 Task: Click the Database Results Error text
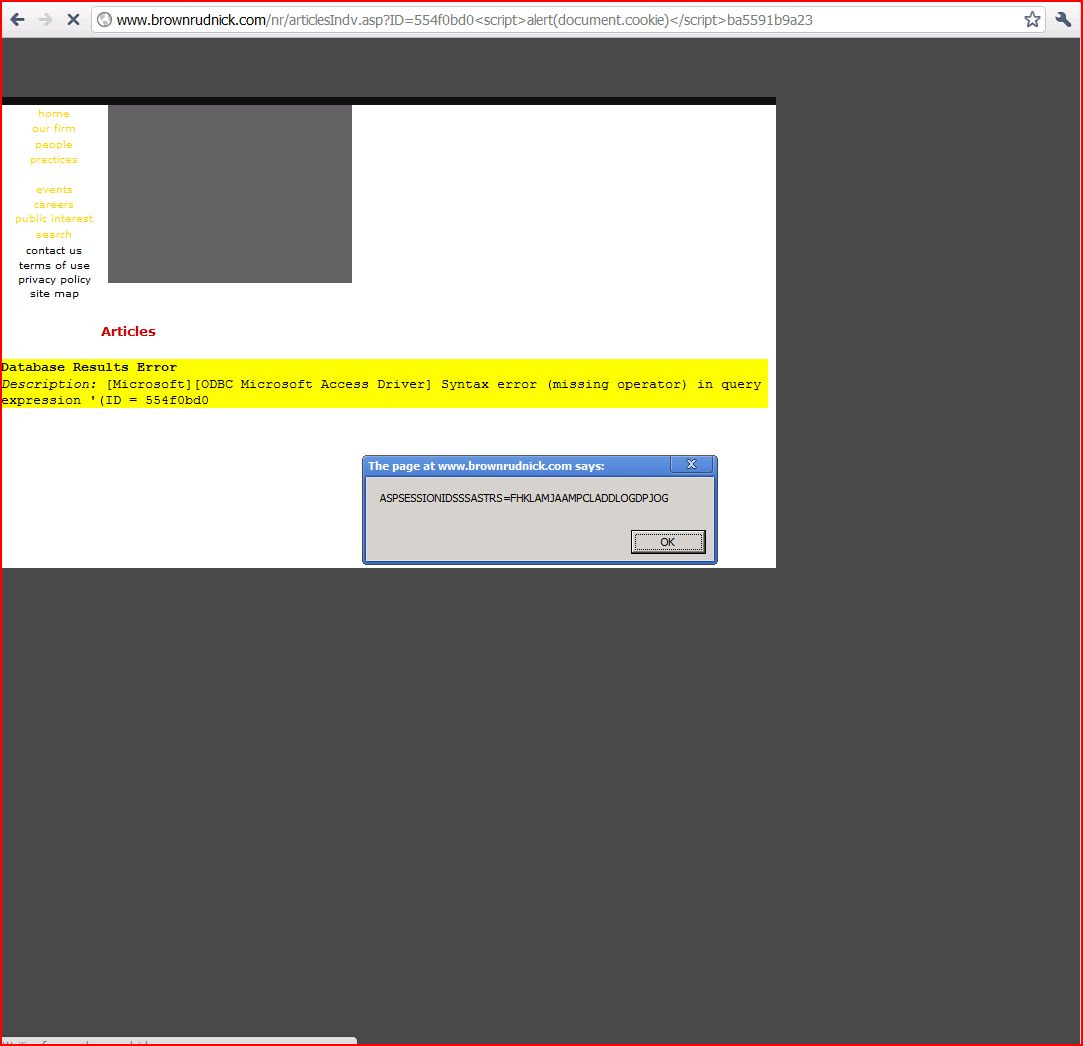pyautogui.click(x=89, y=368)
